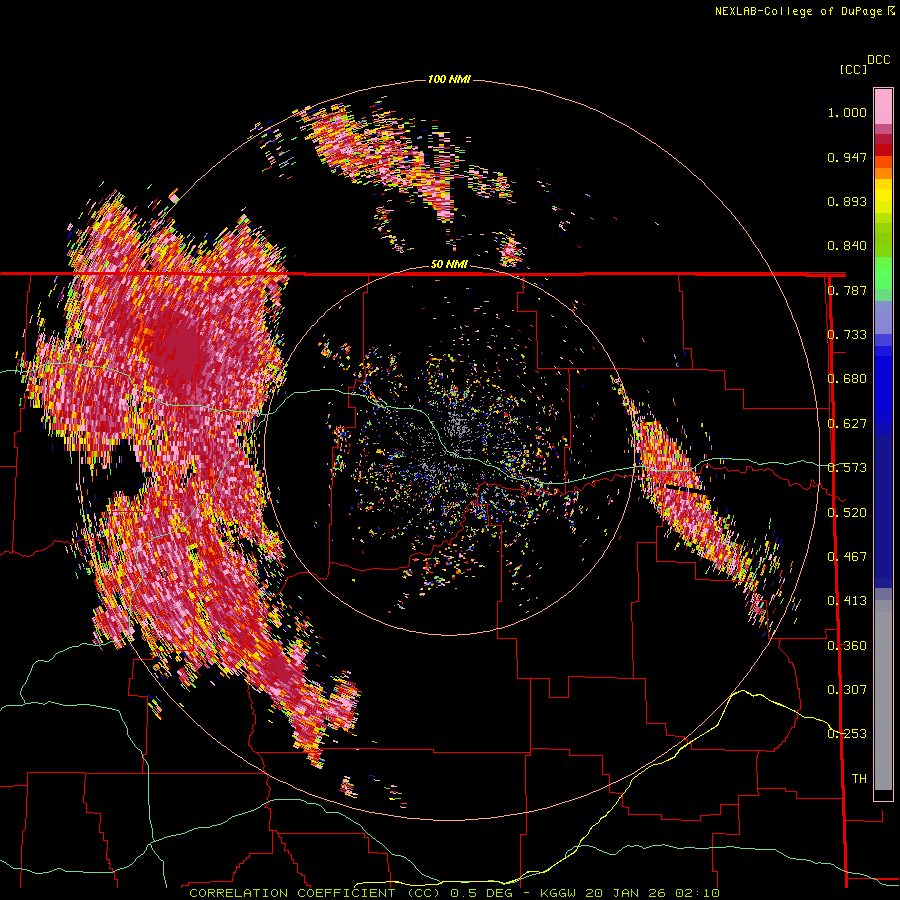Click the 0.787 color scale value
900x900 pixels.
coord(847,290)
